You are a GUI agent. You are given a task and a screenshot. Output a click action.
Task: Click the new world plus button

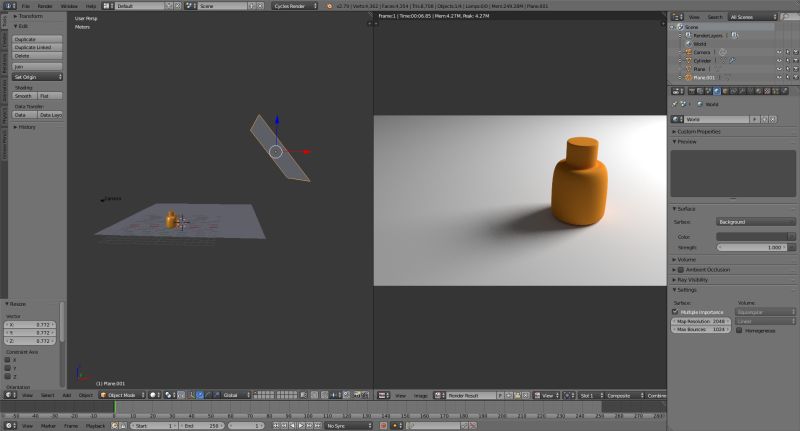(765, 119)
